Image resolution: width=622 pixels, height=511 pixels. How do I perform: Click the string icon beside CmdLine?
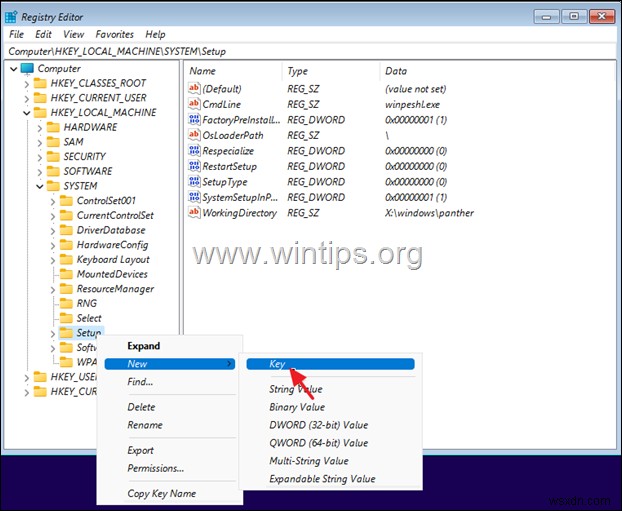[194, 104]
